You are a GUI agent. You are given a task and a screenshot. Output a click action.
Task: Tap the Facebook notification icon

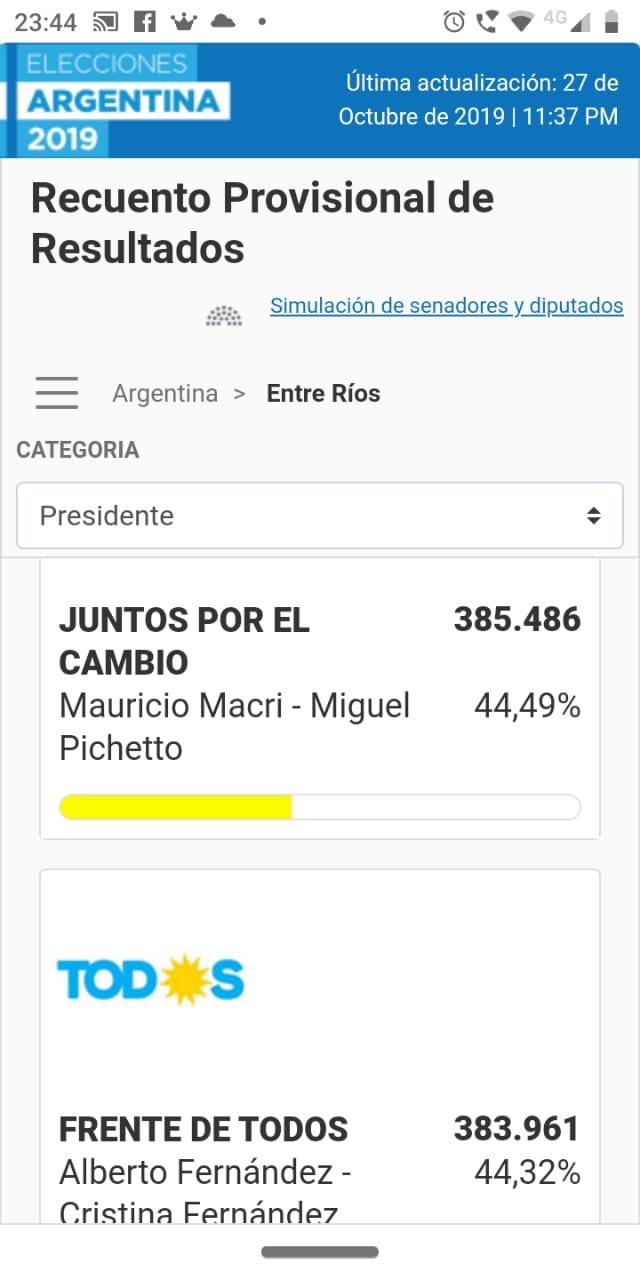(144, 21)
